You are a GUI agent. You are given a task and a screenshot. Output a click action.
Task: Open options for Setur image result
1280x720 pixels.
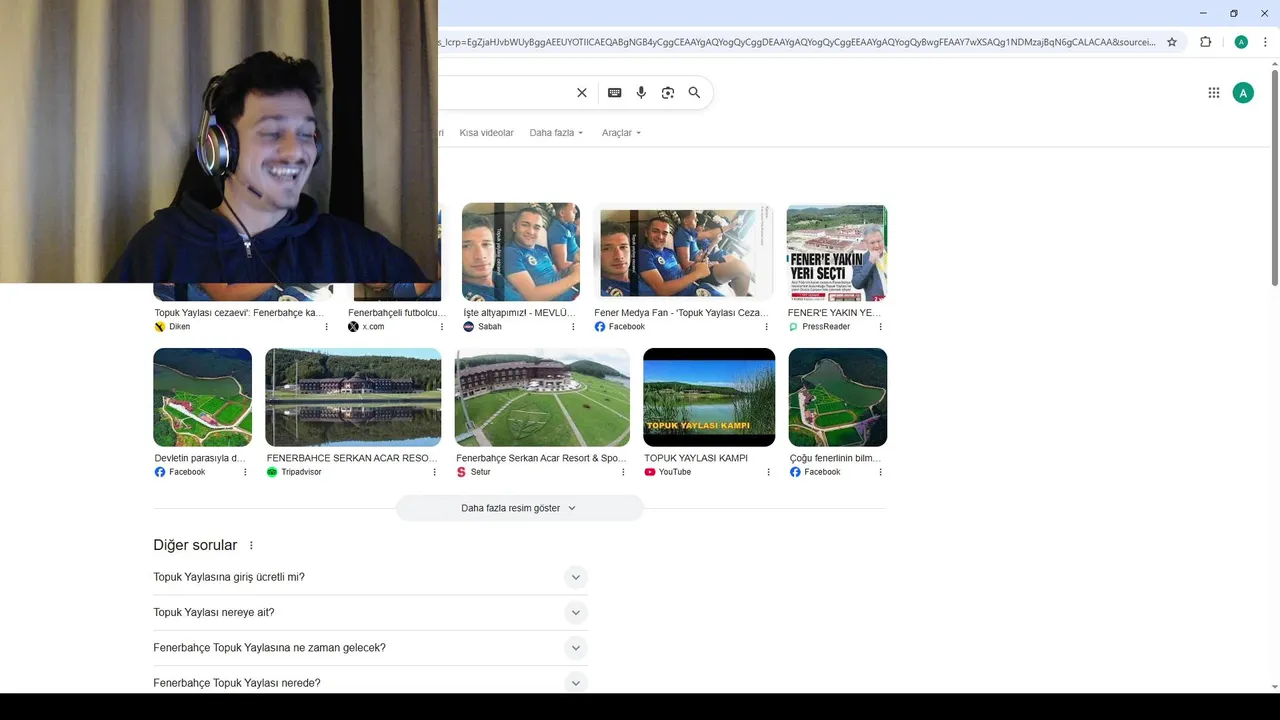623,472
